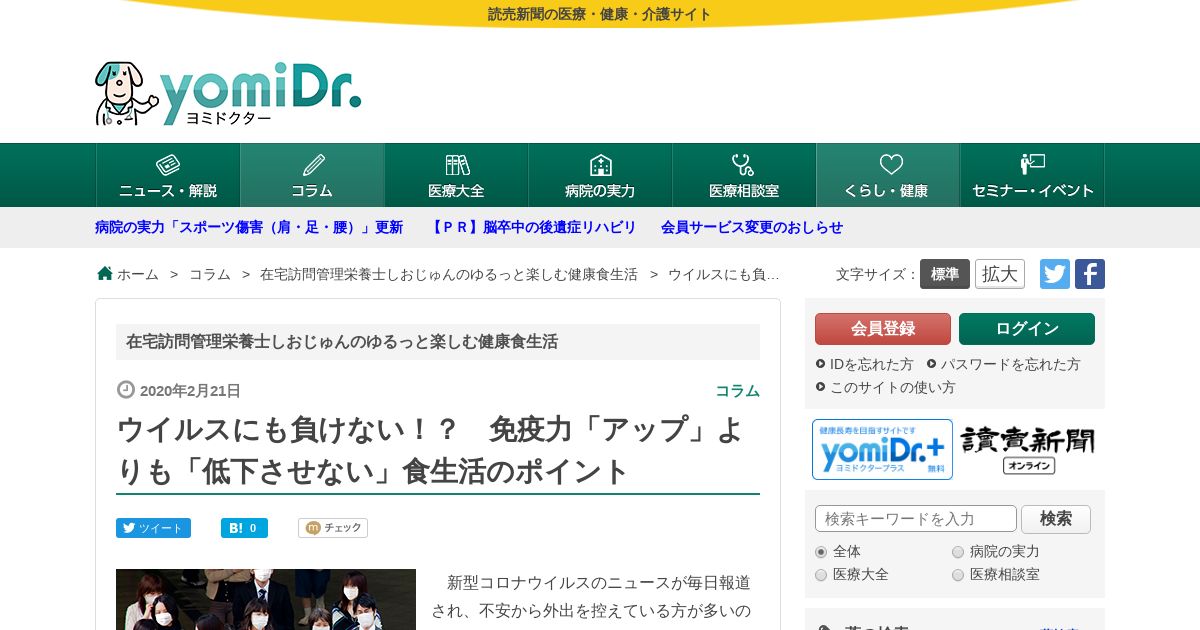Screen dimensions: 1200x630
Task: Open 医療大全 navigation tab
Action: tap(456, 175)
